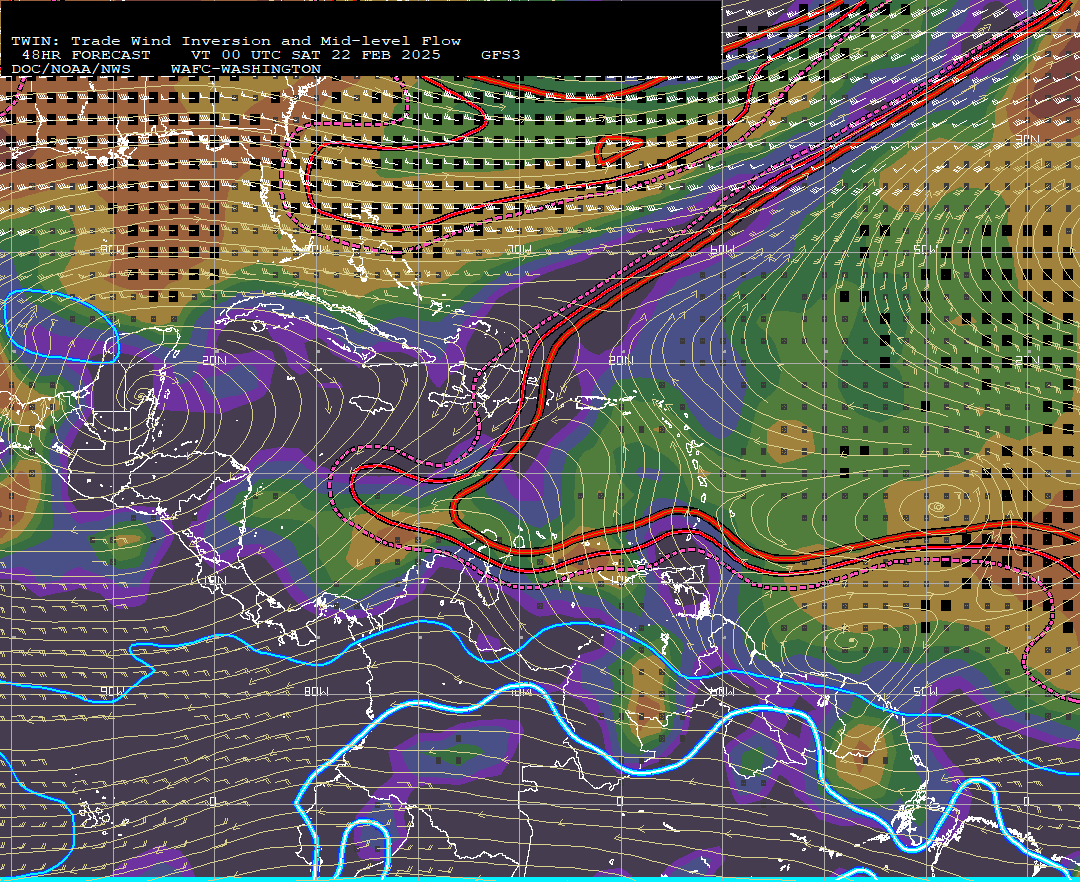Click the '90W' longitude label over the Pacific
This screenshot has width=1080, height=882.
point(112,691)
